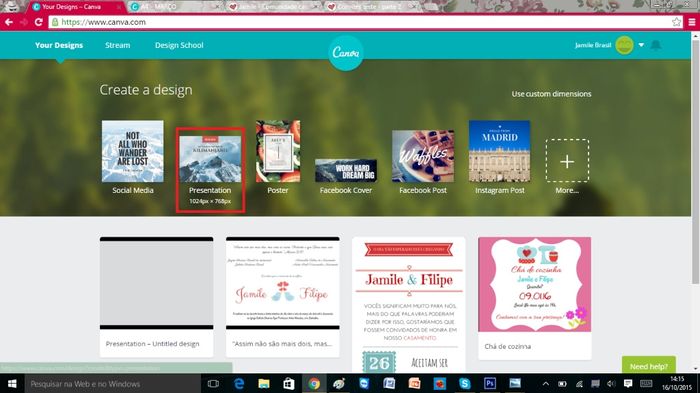The width and height of the screenshot is (700, 393).
Task: Click the Need help? button
Action: point(649,366)
